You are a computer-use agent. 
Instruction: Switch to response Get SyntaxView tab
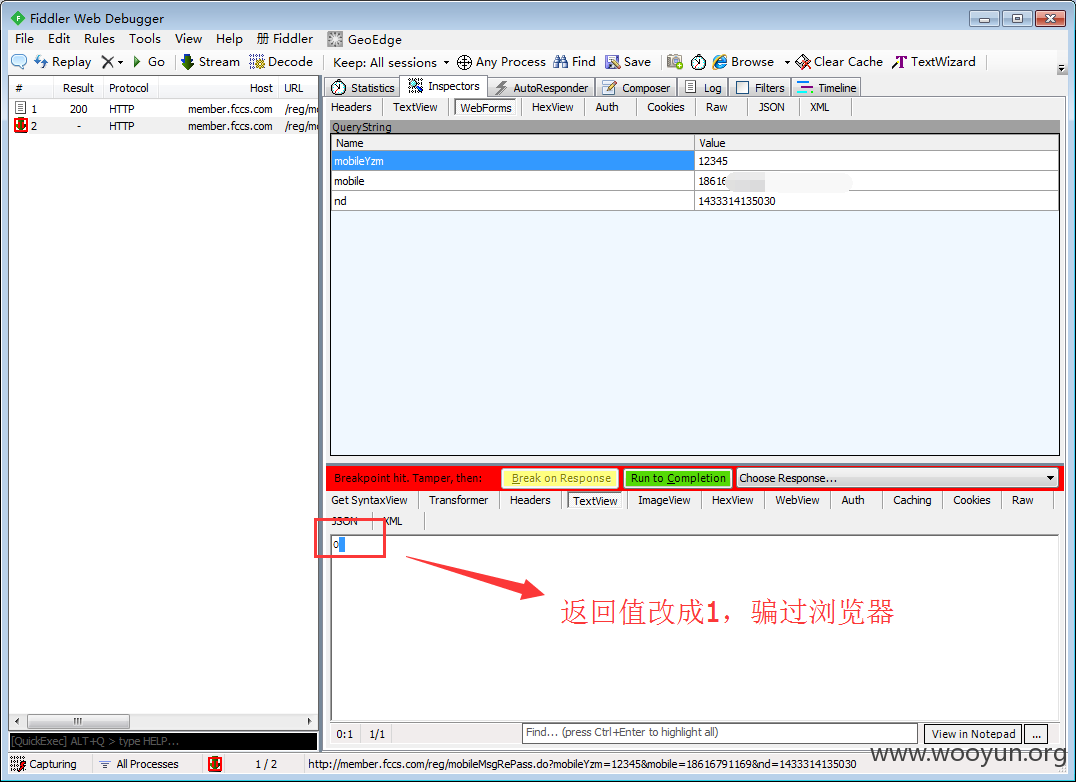[369, 500]
